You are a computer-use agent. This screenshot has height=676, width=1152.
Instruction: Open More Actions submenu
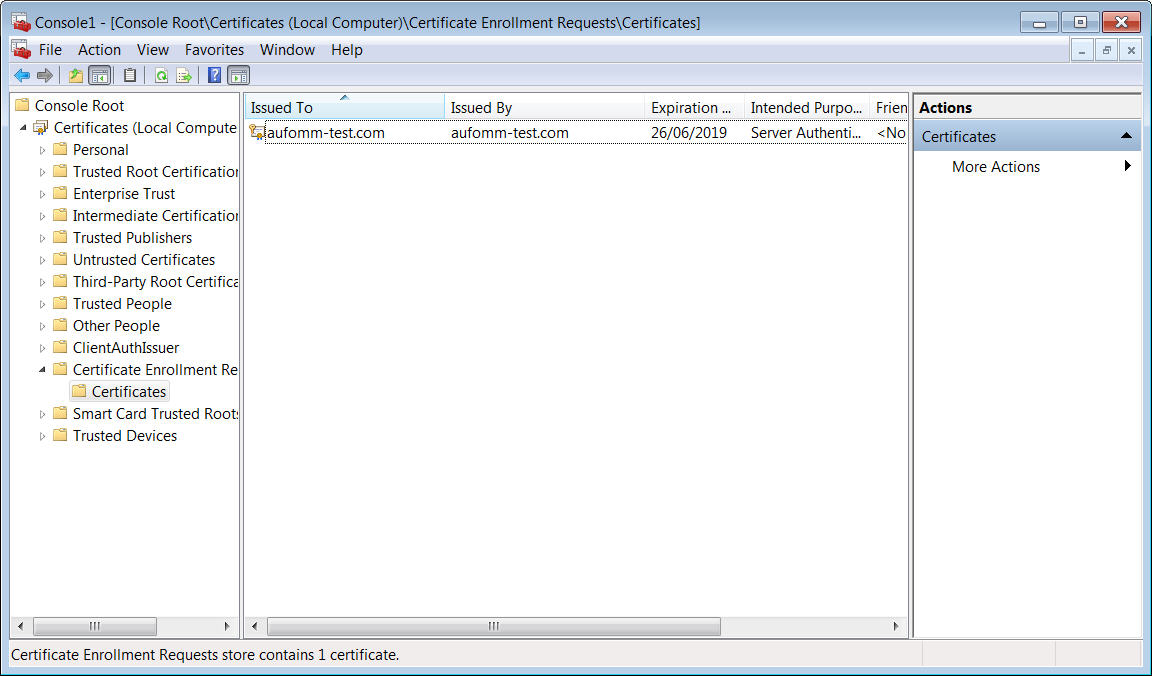[x=996, y=167]
